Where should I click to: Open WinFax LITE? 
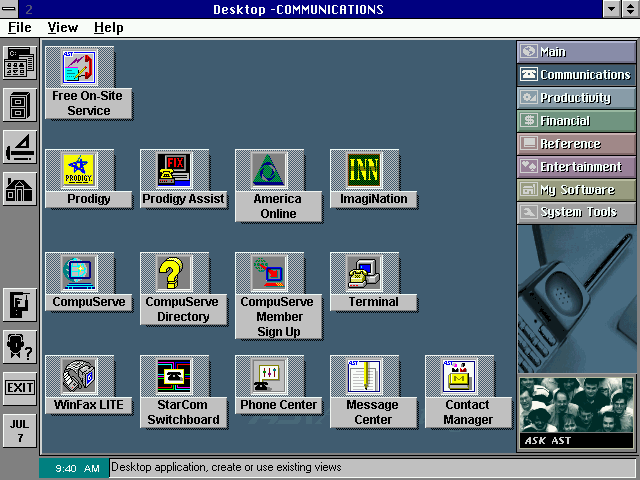80,376
